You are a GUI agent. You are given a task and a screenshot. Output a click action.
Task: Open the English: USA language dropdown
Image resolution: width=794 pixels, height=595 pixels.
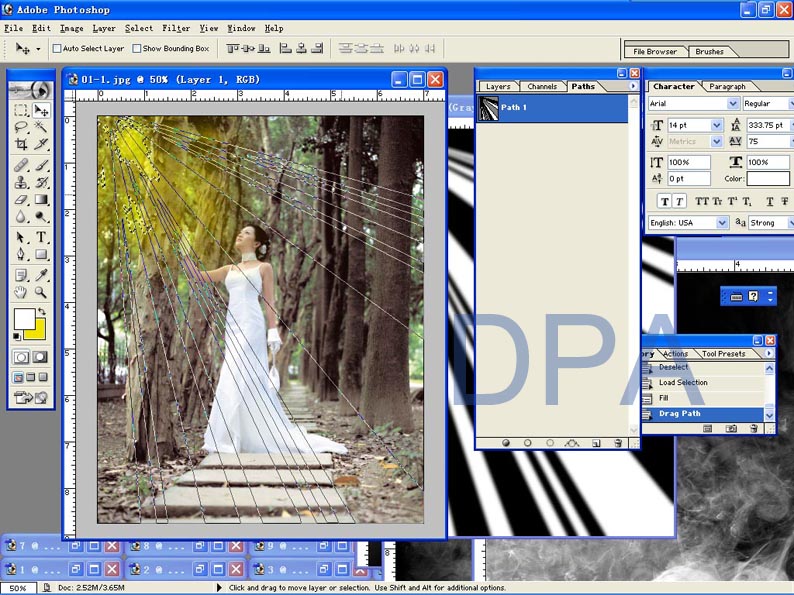722,223
